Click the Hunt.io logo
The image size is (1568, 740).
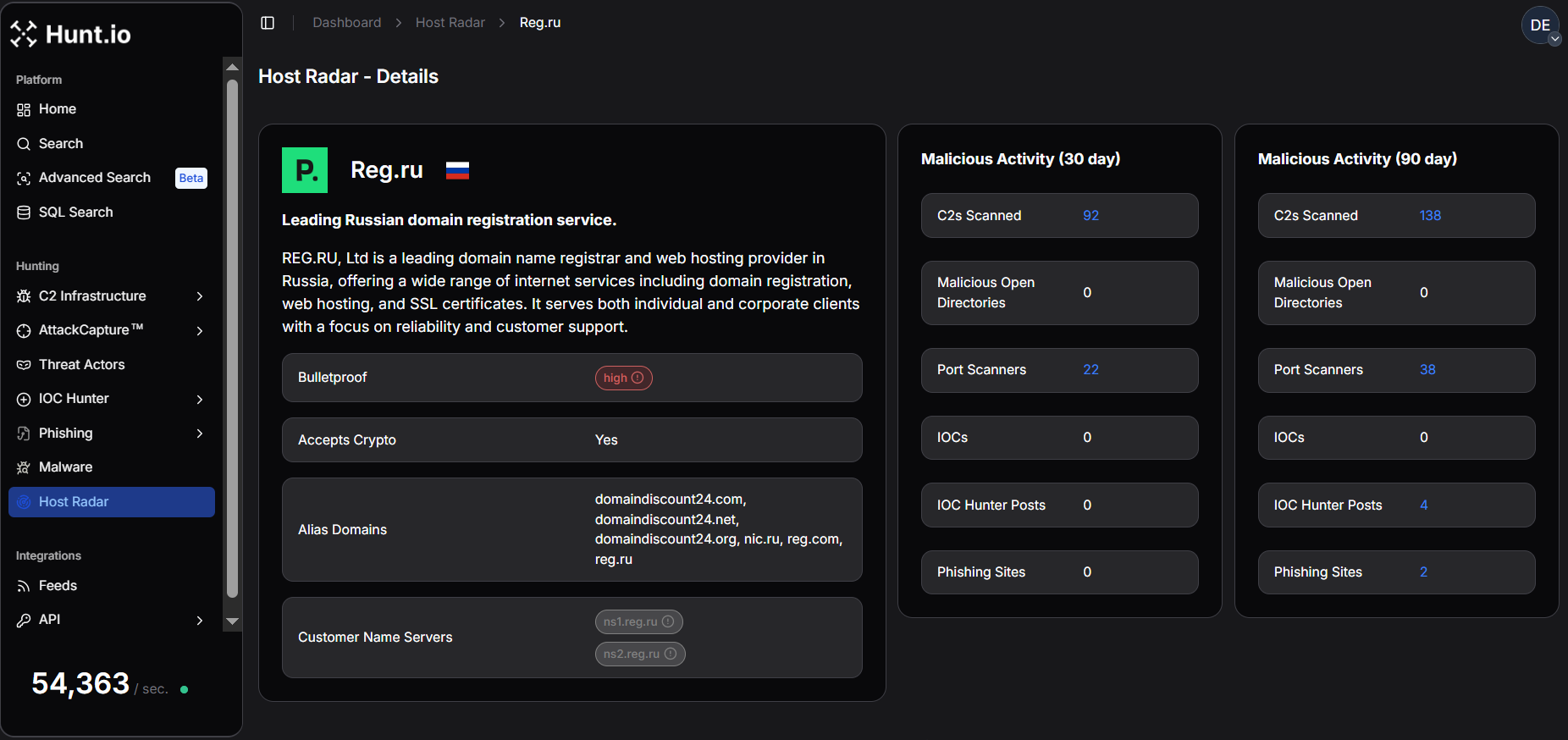(71, 34)
